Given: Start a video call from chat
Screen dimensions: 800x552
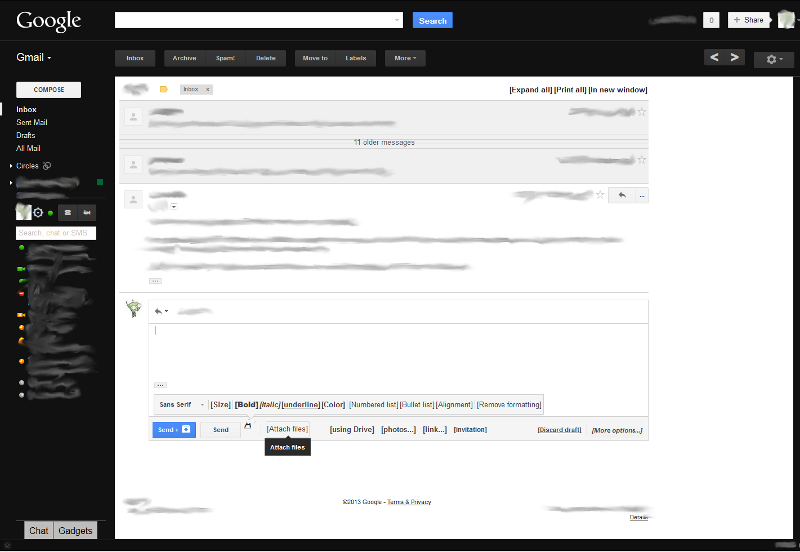Looking at the screenshot, I should [x=87, y=213].
